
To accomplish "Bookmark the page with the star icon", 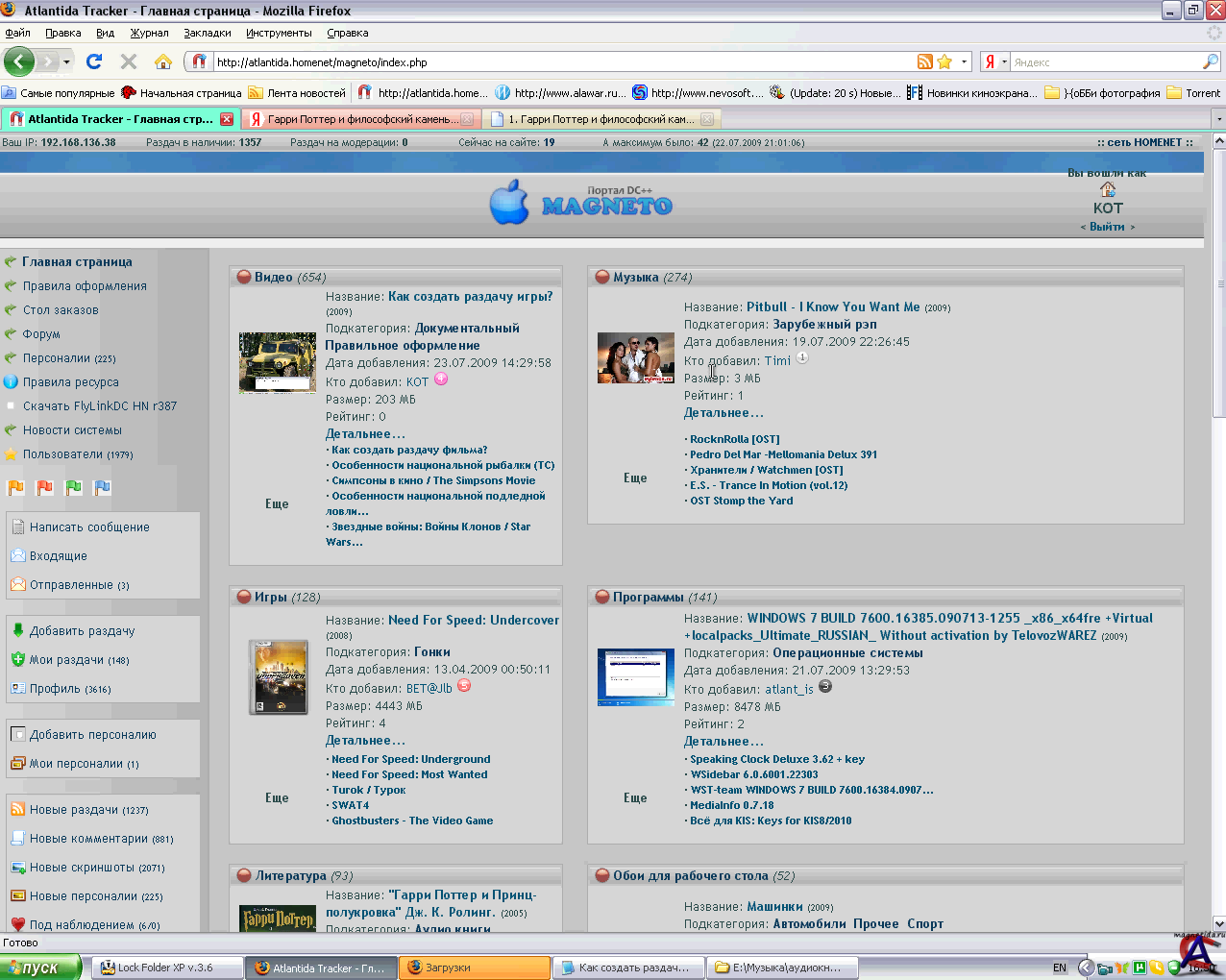I will [x=944, y=61].
